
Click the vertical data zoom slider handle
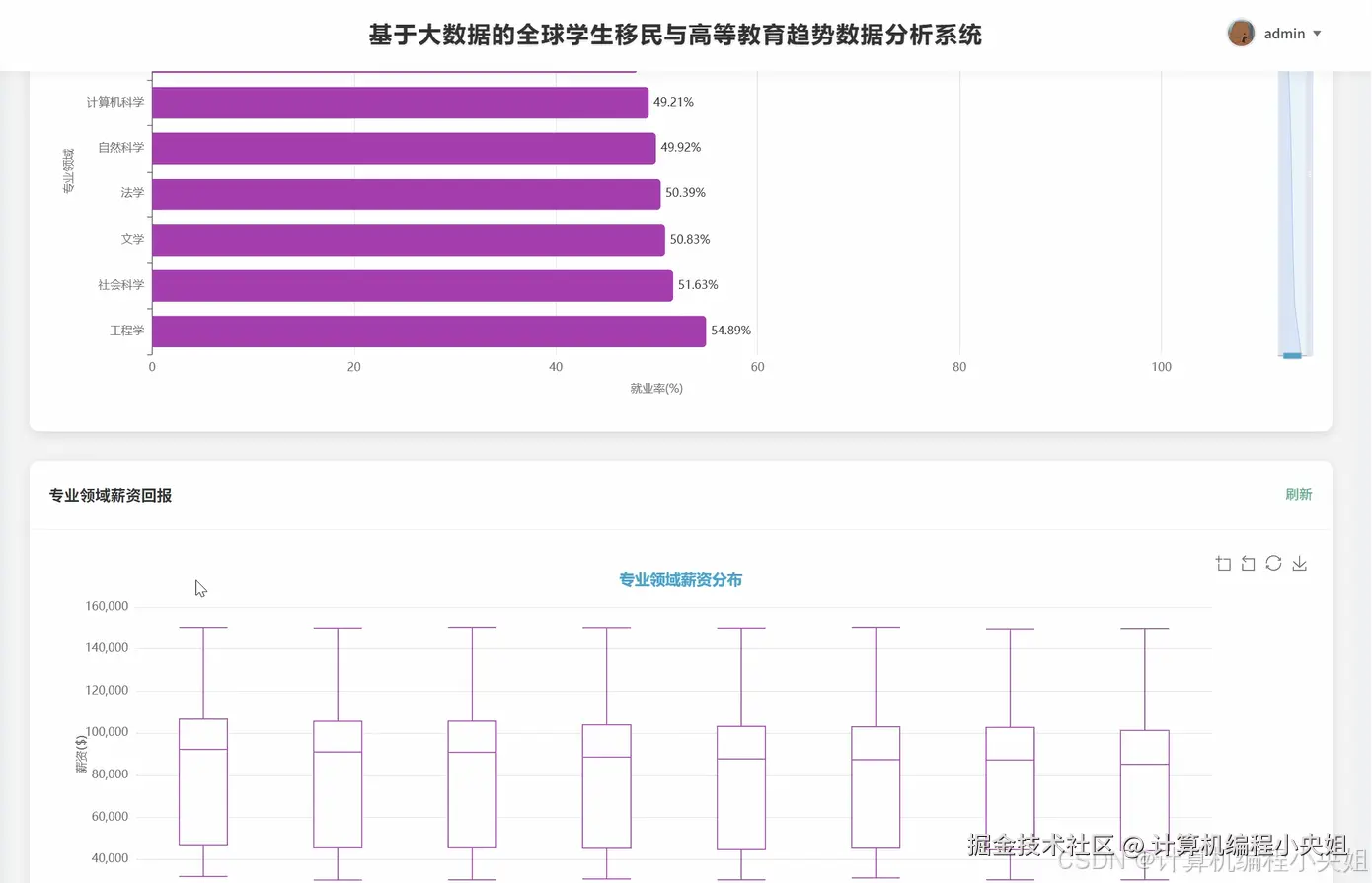pyautogui.click(x=1293, y=353)
